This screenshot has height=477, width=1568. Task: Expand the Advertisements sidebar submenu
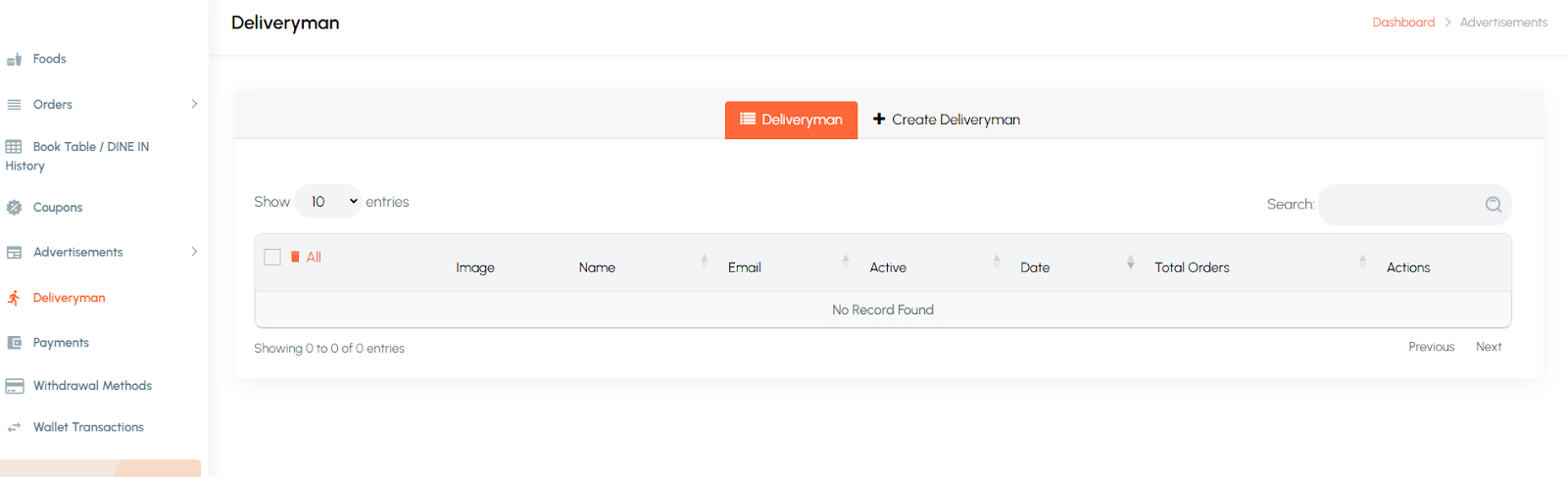(194, 252)
